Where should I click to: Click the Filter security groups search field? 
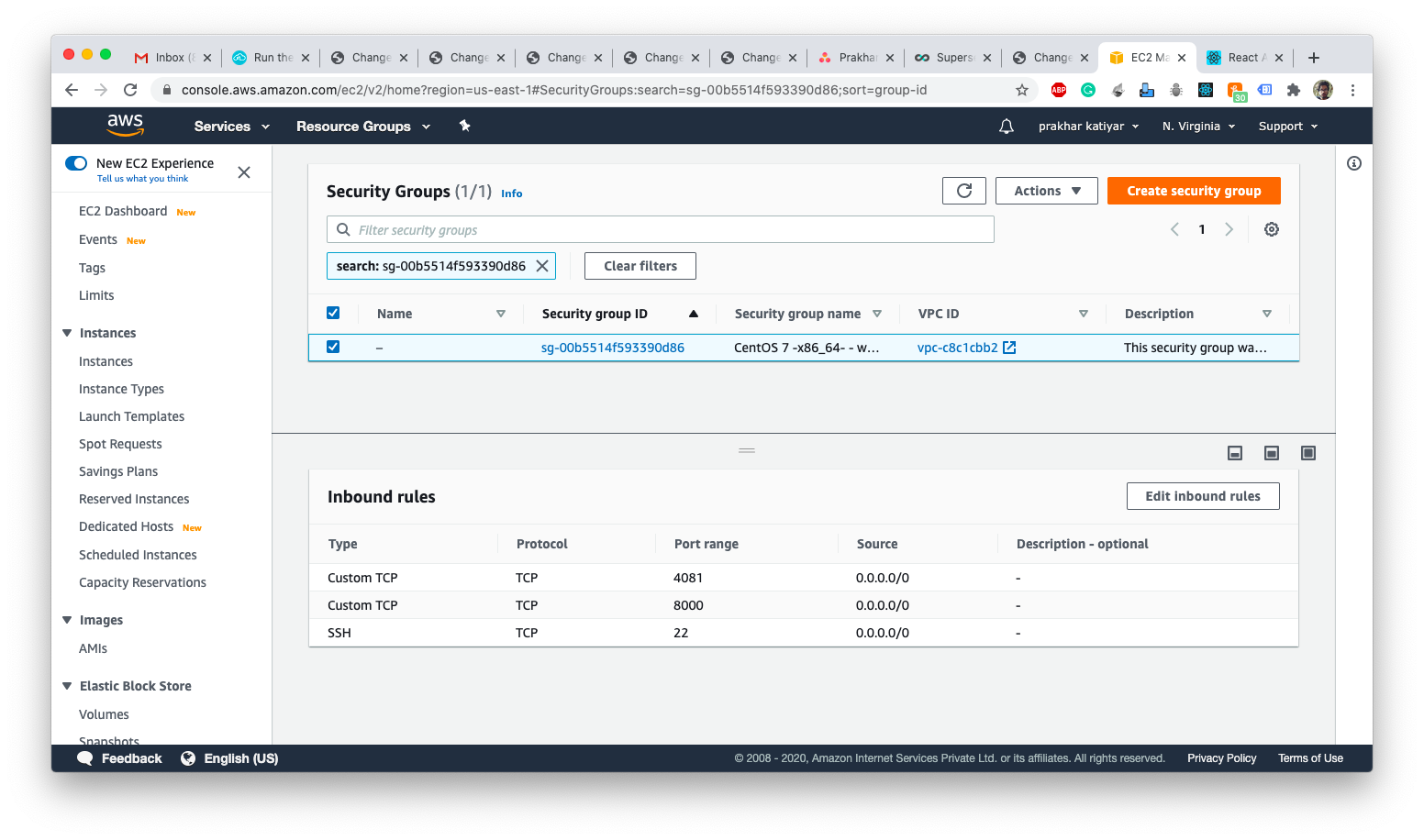[661, 229]
